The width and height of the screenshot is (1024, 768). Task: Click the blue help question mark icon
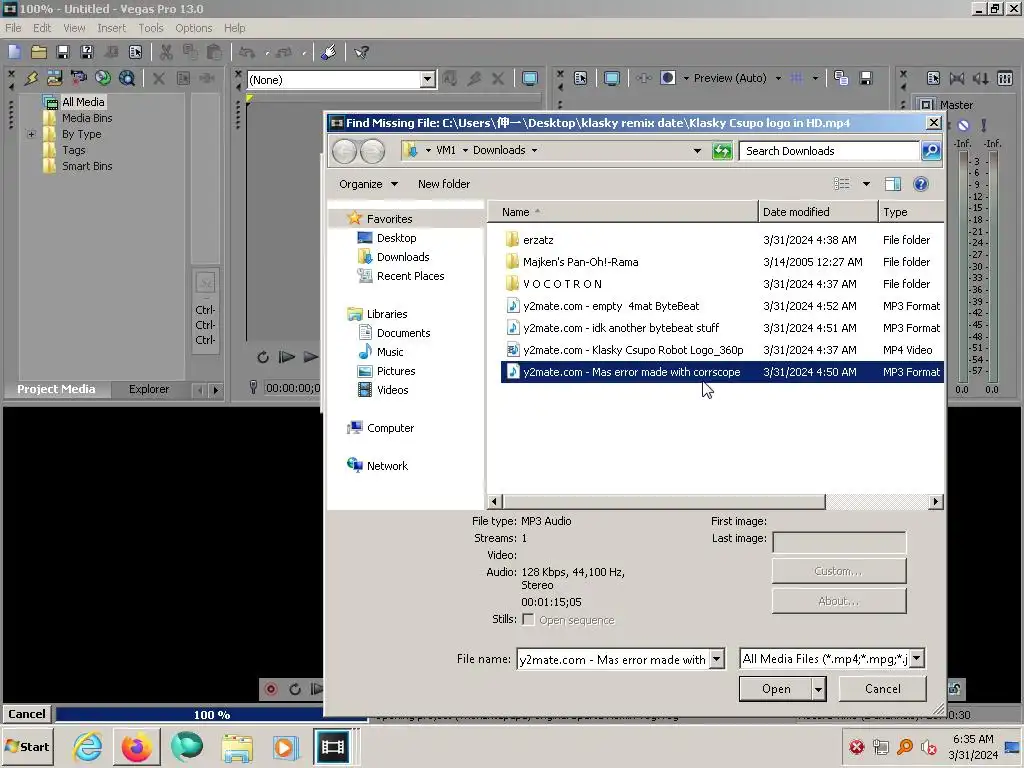point(921,184)
